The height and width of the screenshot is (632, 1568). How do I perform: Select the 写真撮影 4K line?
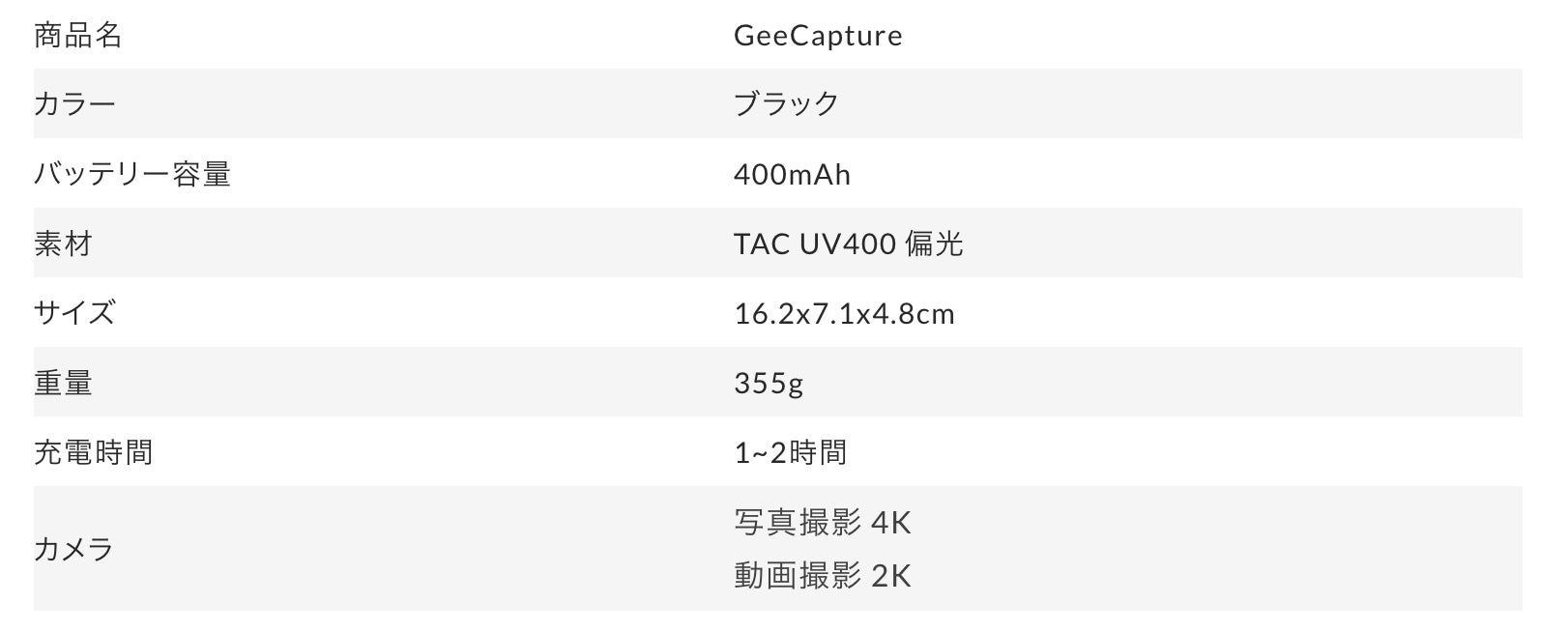pyautogui.click(x=823, y=523)
